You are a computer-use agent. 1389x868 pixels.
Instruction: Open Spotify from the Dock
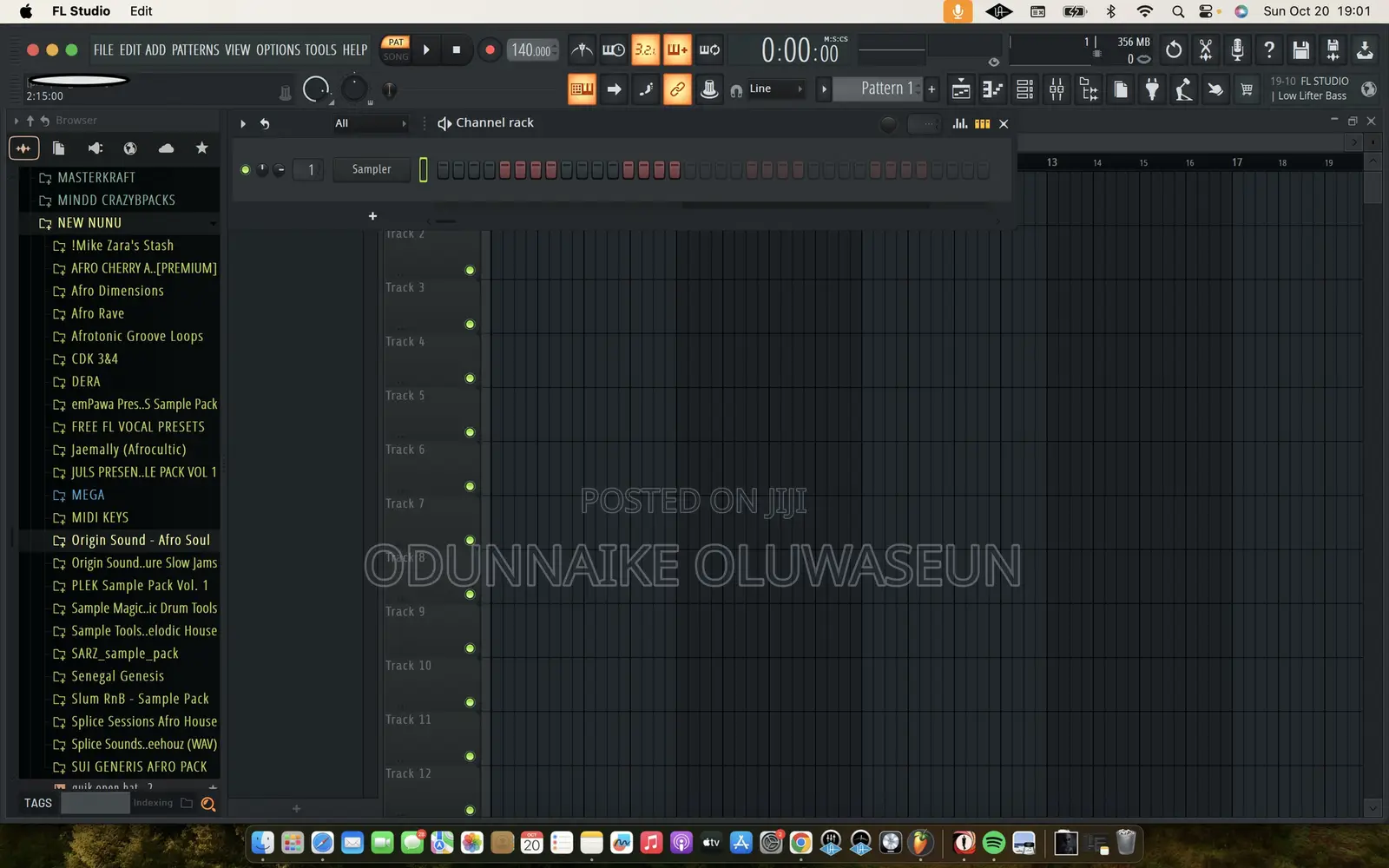tap(993, 842)
